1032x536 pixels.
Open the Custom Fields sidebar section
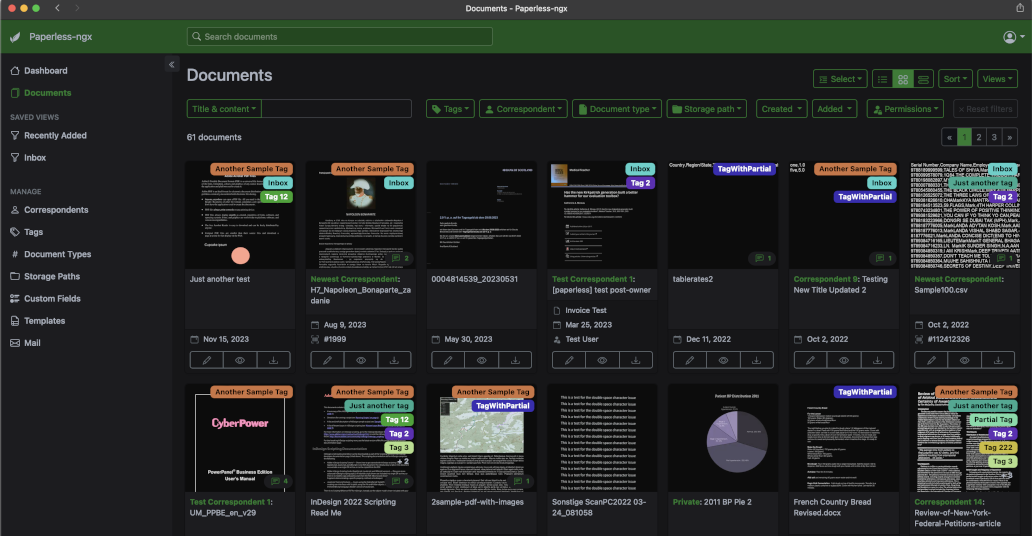[52, 299]
